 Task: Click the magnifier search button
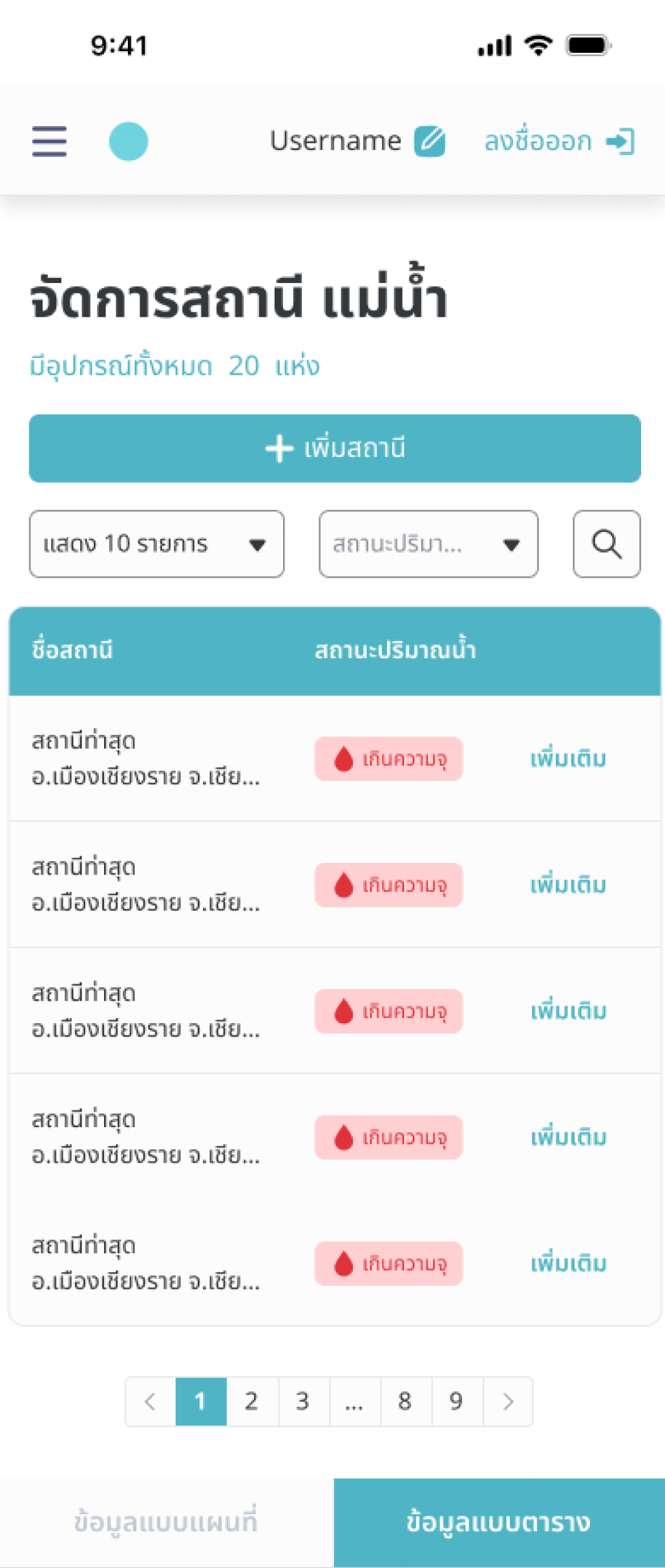point(606,544)
